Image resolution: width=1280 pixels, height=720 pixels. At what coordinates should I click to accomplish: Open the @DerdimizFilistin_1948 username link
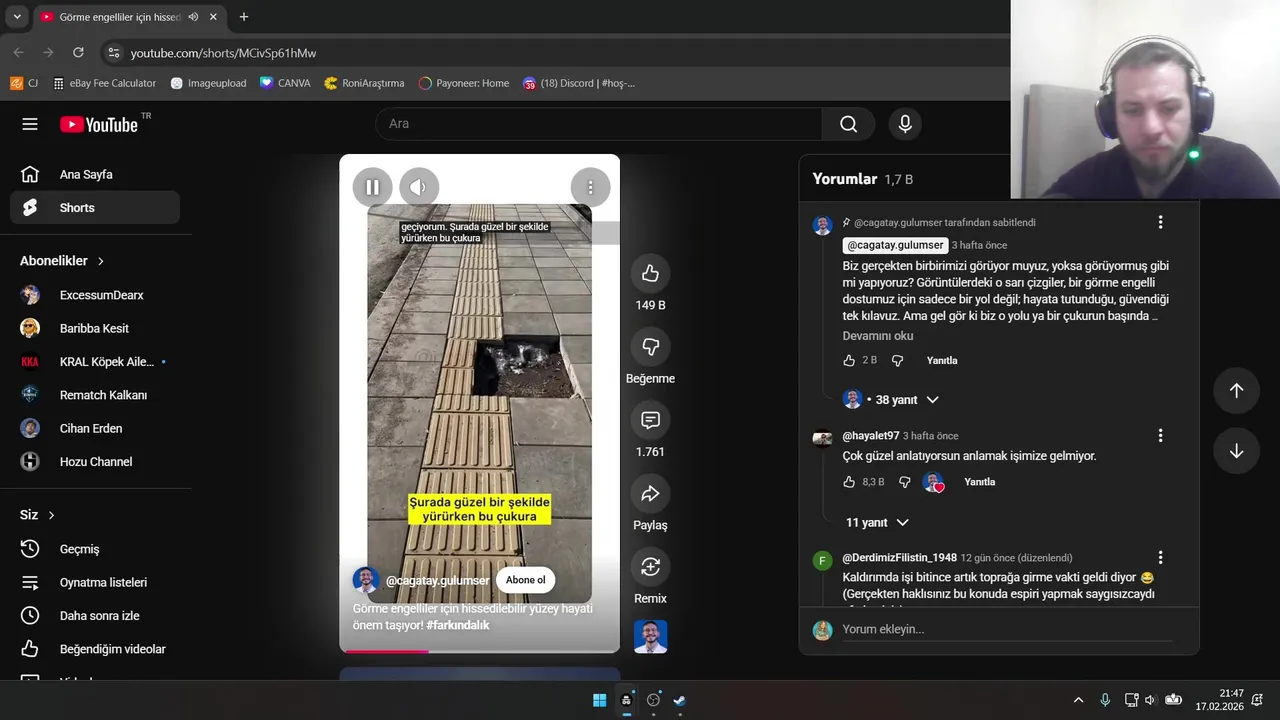click(900, 557)
